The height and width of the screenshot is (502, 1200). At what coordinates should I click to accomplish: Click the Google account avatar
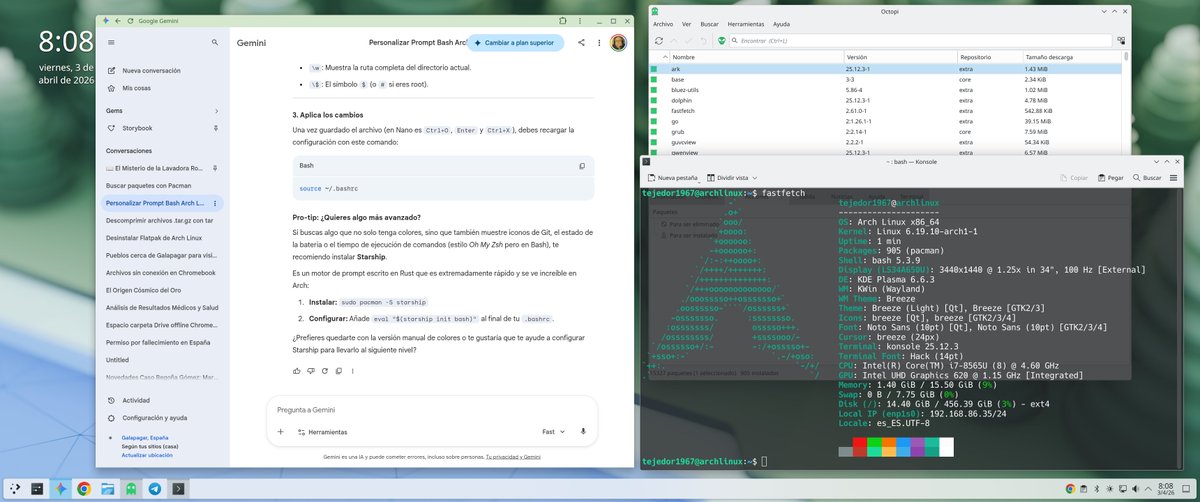[619, 43]
